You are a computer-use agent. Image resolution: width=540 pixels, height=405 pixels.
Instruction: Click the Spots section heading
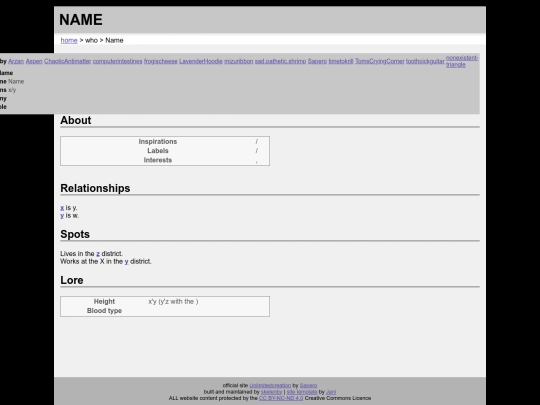tap(75, 234)
